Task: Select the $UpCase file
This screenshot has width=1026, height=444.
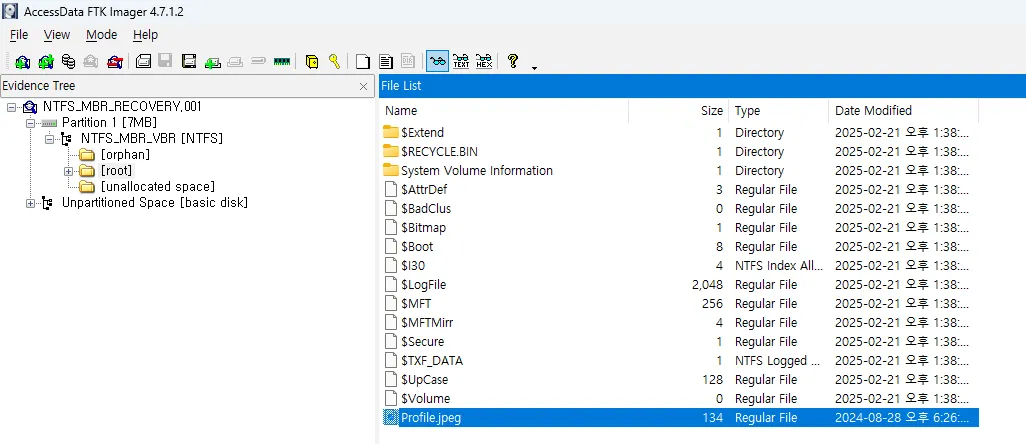Action: pos(679,379)
